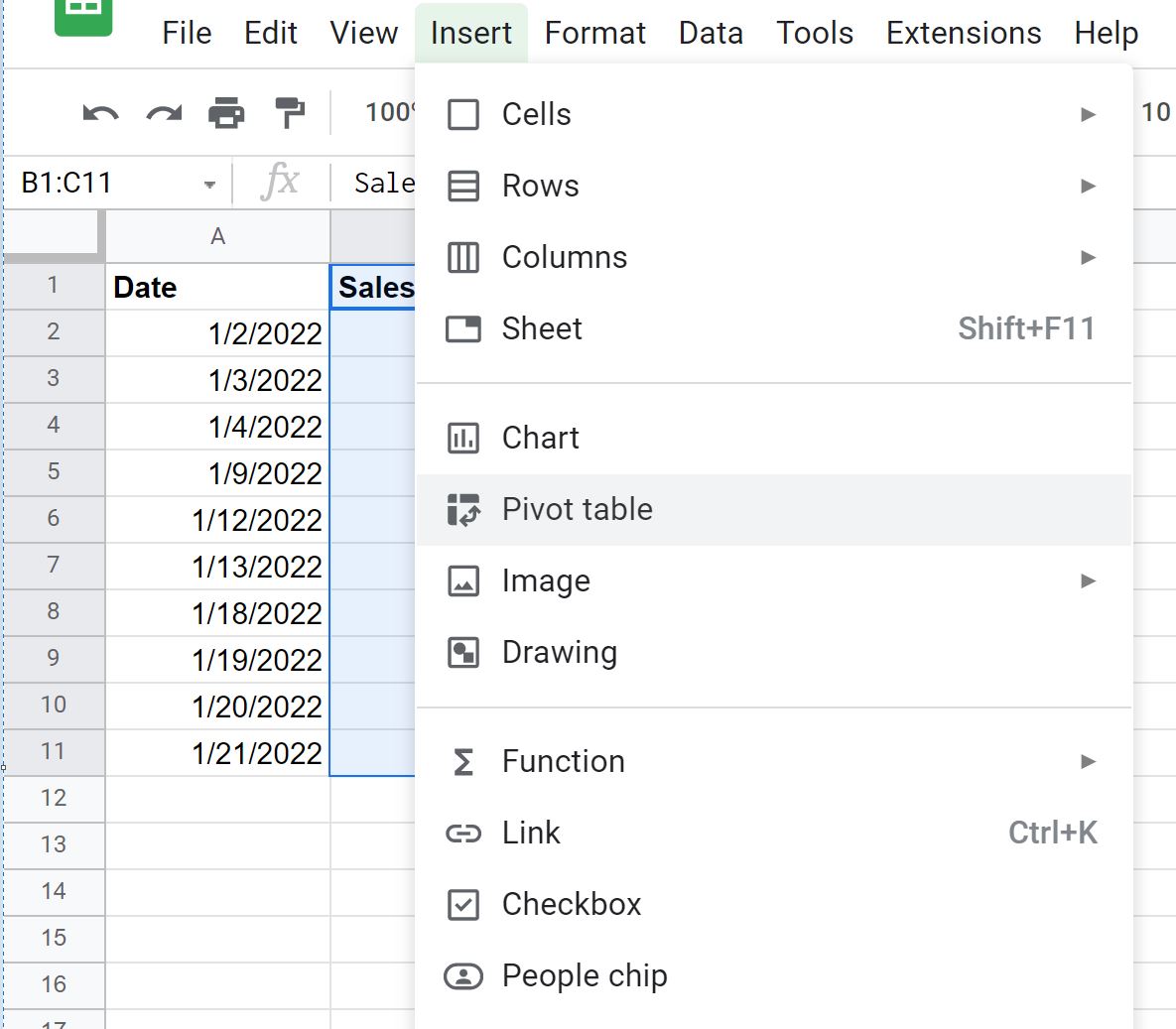Click the Image picture icon
1176x1029 pixels.
coord(462,581)
